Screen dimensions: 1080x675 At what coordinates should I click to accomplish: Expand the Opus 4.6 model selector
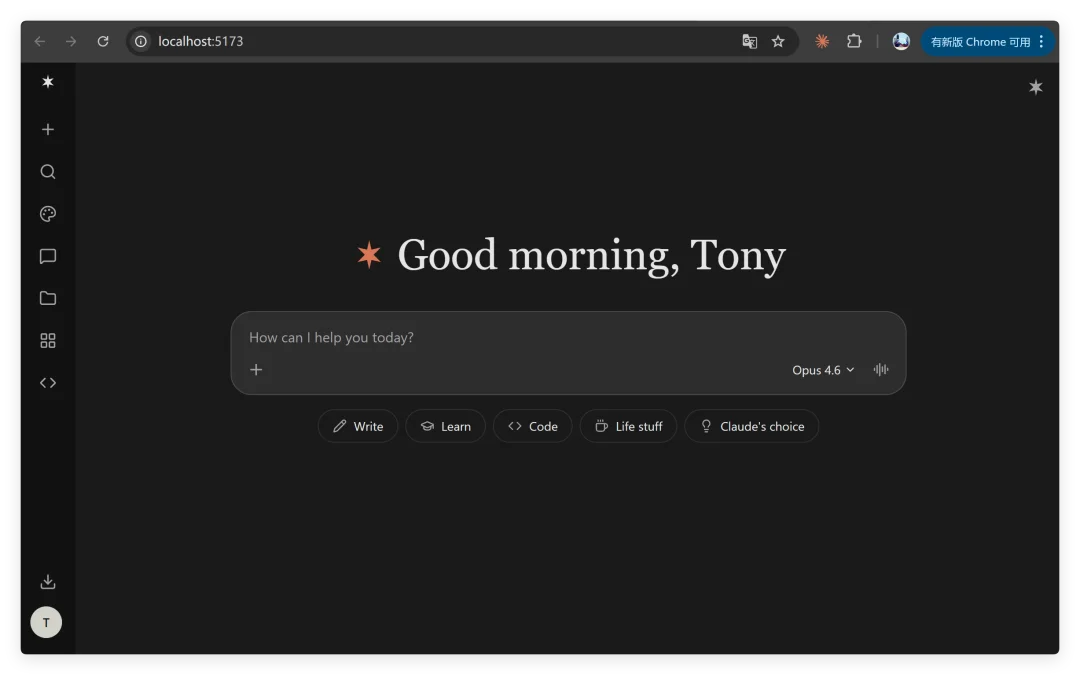pos(823,370)
